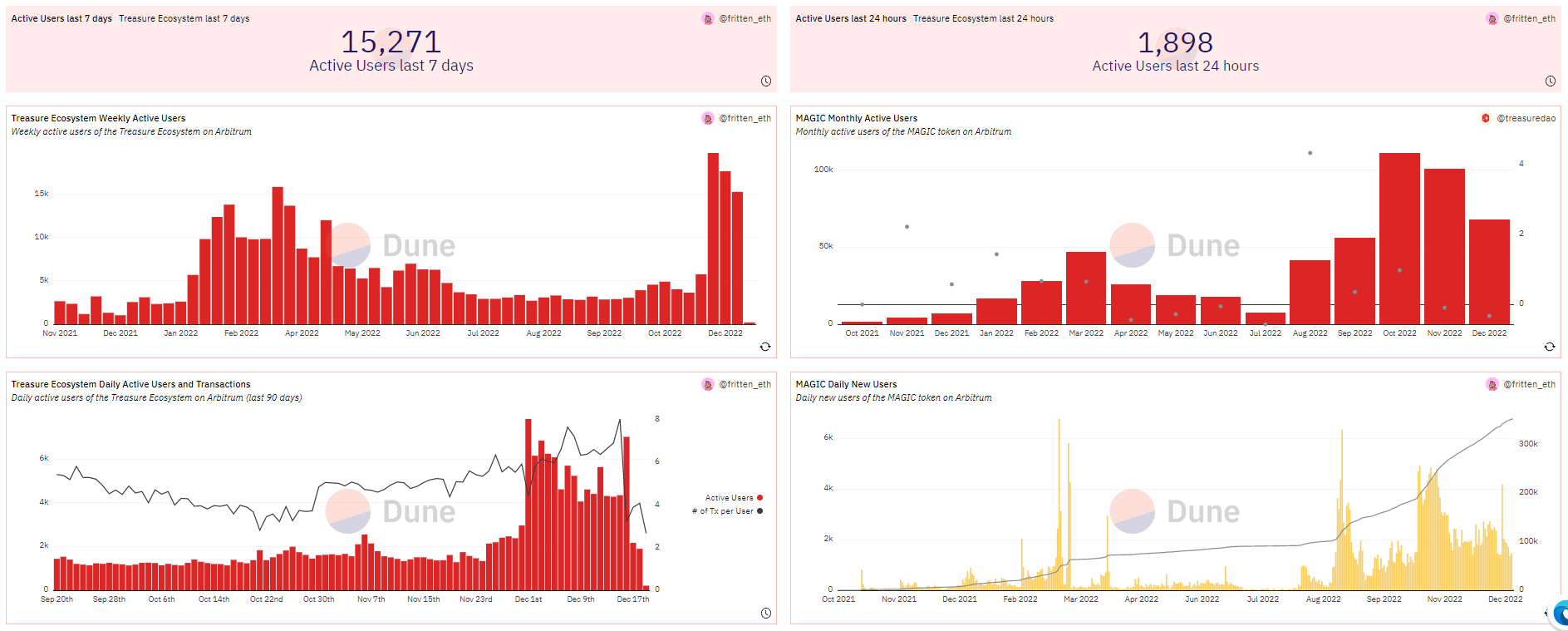Click 'Treasure Ecosystem last 7 days' subtitle
Image resolution: width=1568 pixels, height=631 pixels.
click(184, 18)
